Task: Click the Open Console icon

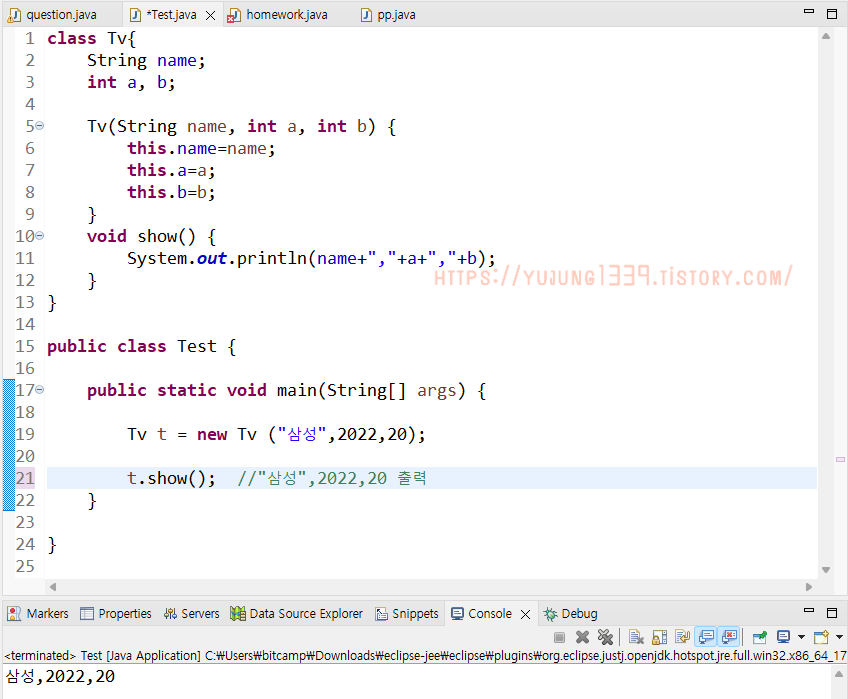Action: pyautogui.click(x=821, y=637)
